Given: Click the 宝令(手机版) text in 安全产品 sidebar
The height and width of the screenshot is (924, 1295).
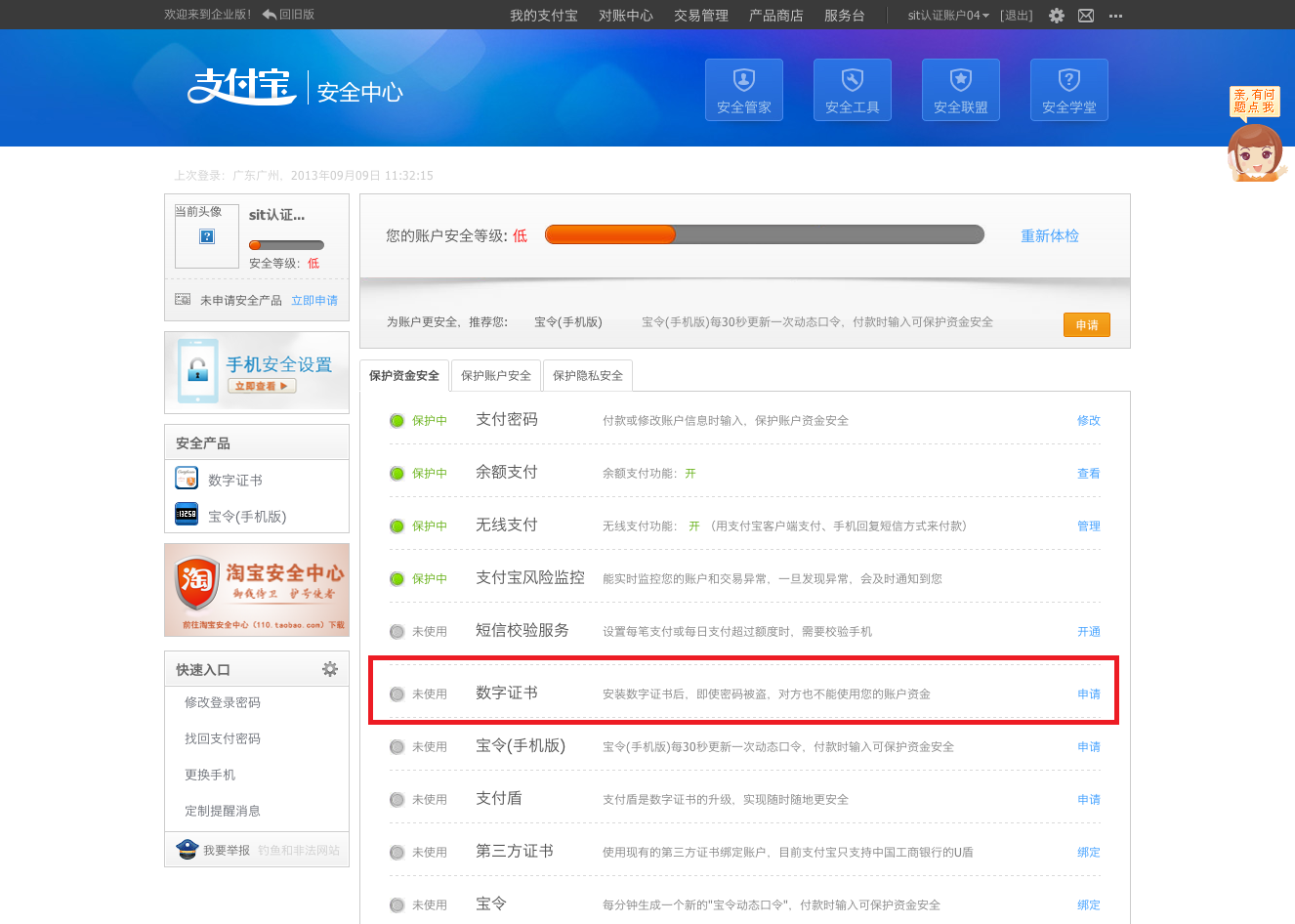Looking at the screenshot, I should pos(247,517).
